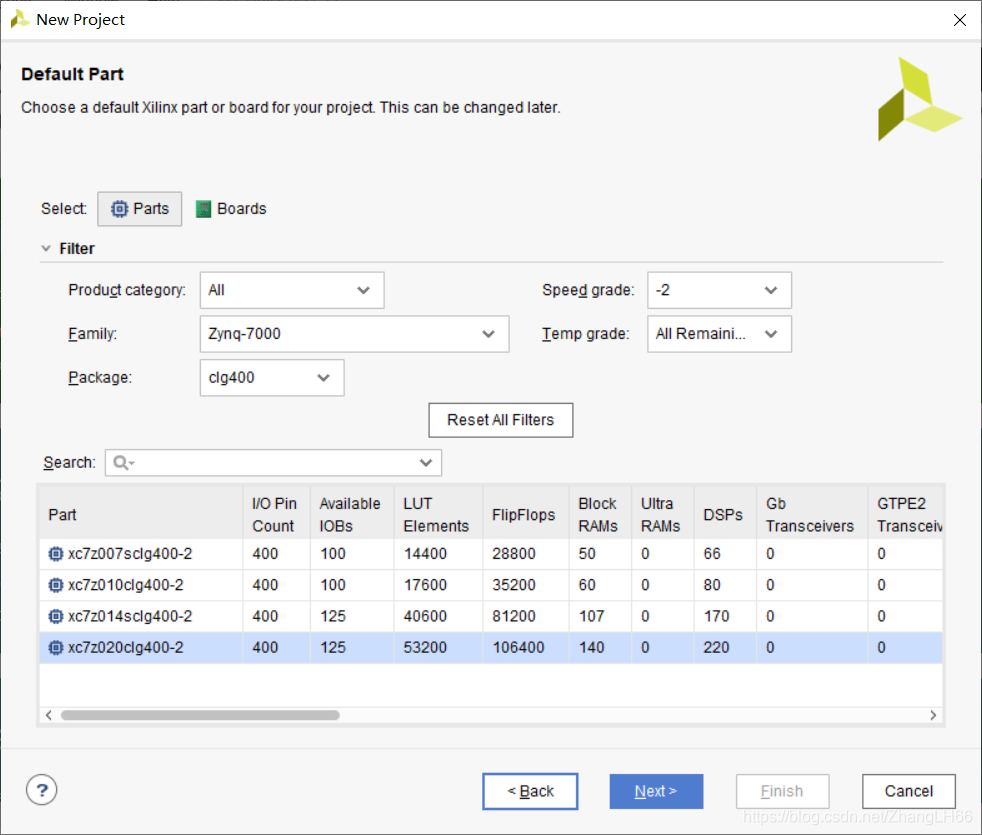Viewport: 982px width, 835px height.
Task: Click DSPs value 170
Action: coord(716,616)
